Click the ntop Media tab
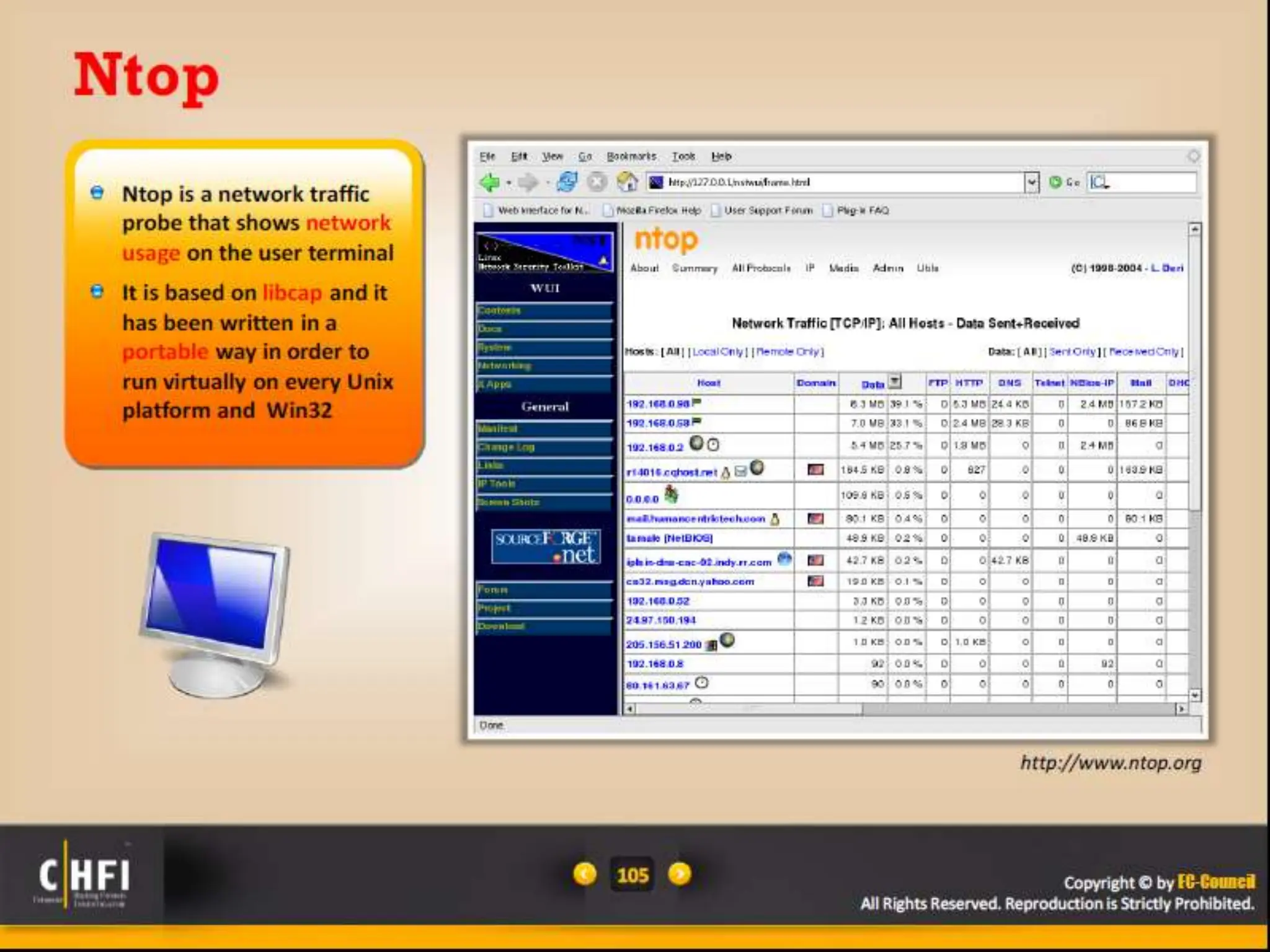 (844, 268)
